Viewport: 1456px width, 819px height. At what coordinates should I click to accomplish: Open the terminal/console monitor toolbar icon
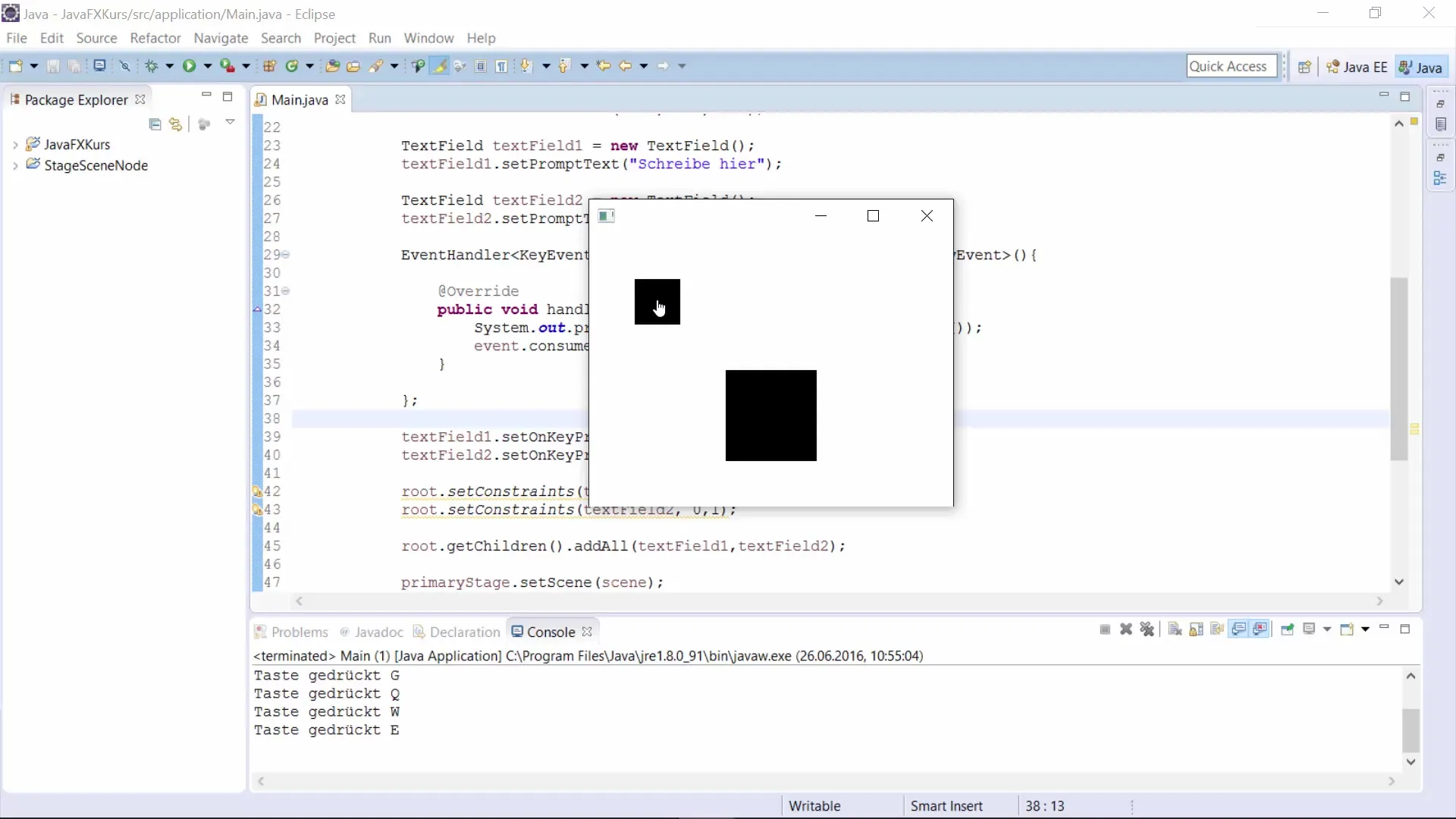tap(99, 66)
